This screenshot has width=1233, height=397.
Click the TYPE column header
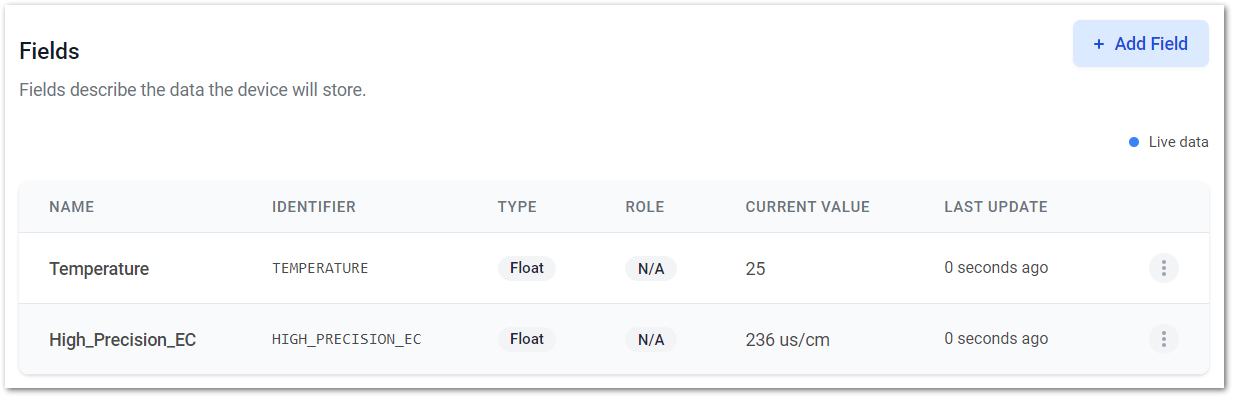coord(517,207)
